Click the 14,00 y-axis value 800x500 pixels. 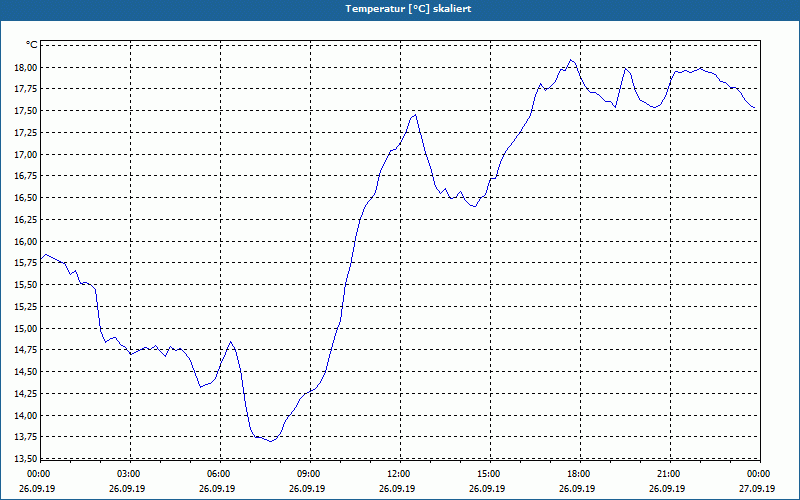pos(28,415)
